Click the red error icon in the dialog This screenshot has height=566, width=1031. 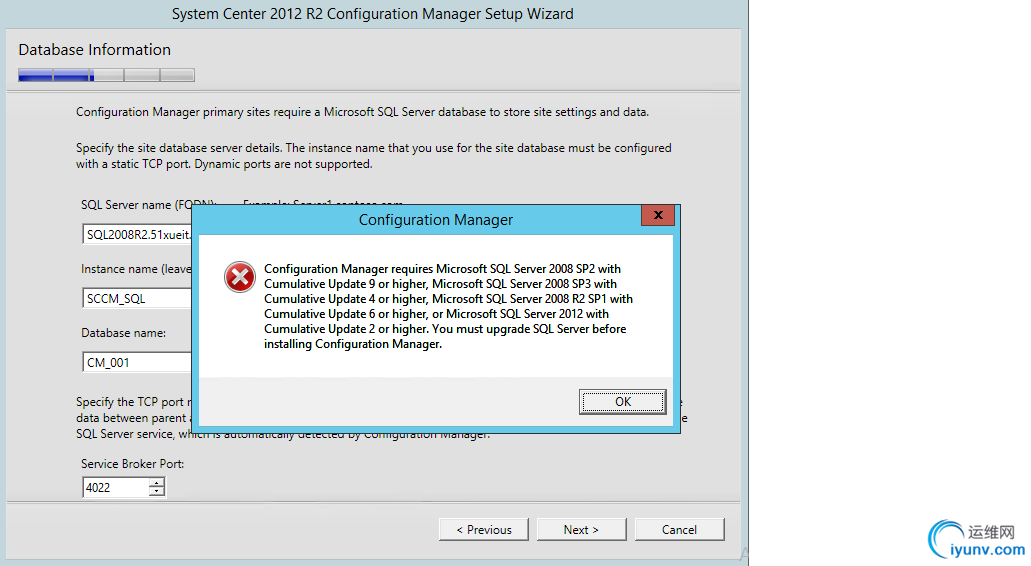tap(240, 277)
